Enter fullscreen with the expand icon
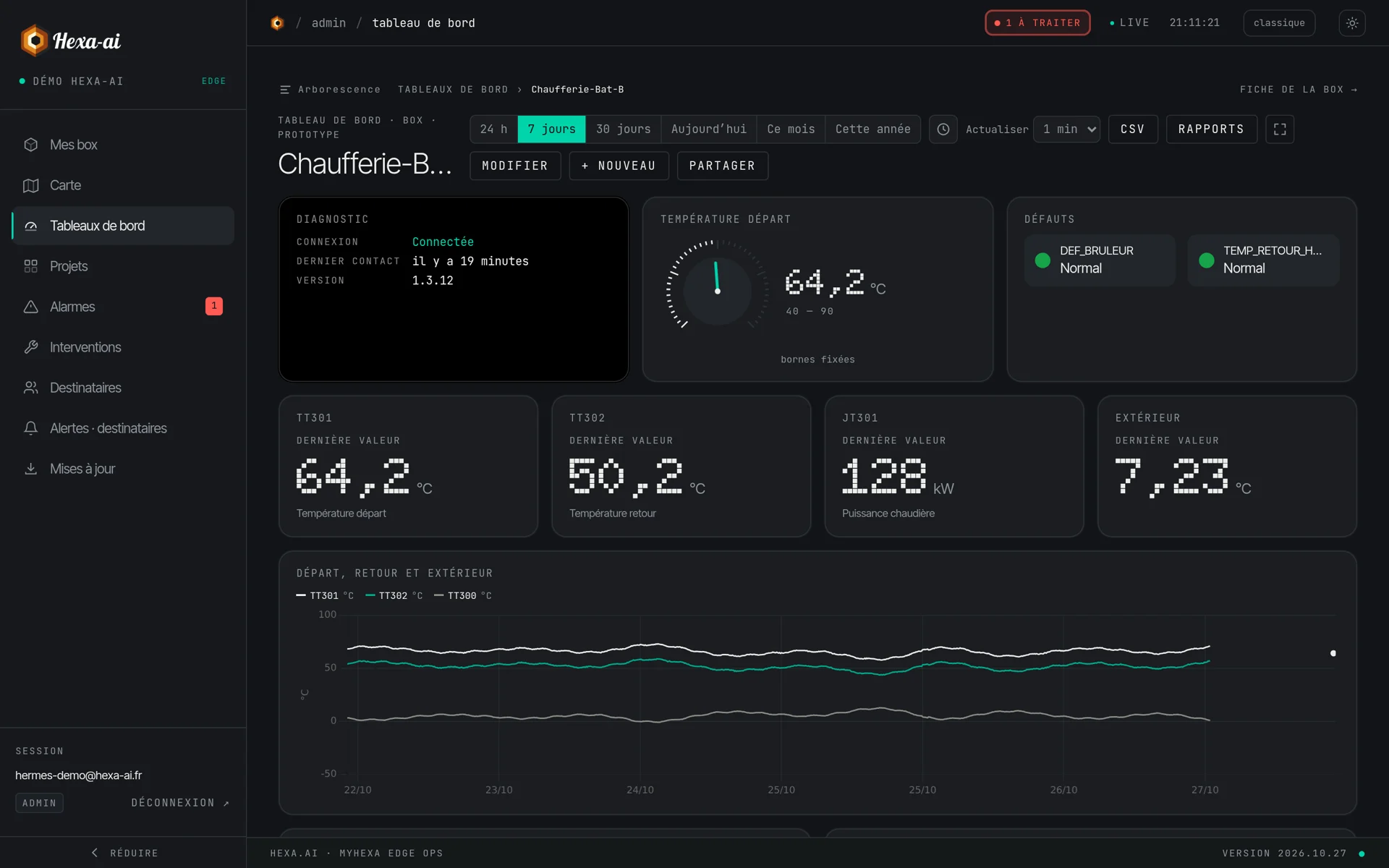Image resolution: width=1389 pixels, height=868 pixels. point(1280,129)
